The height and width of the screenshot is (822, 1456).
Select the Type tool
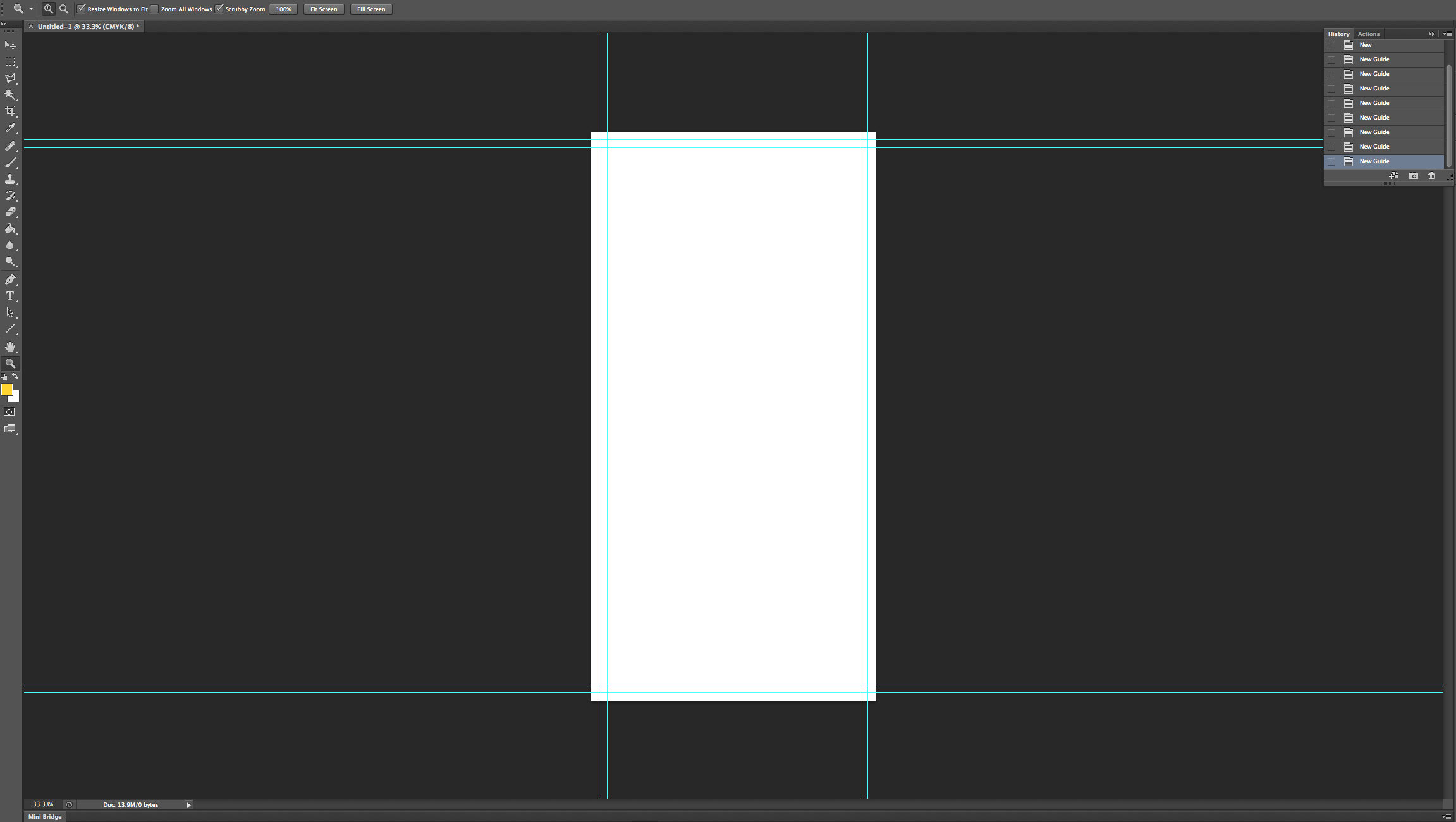[11, 296]
